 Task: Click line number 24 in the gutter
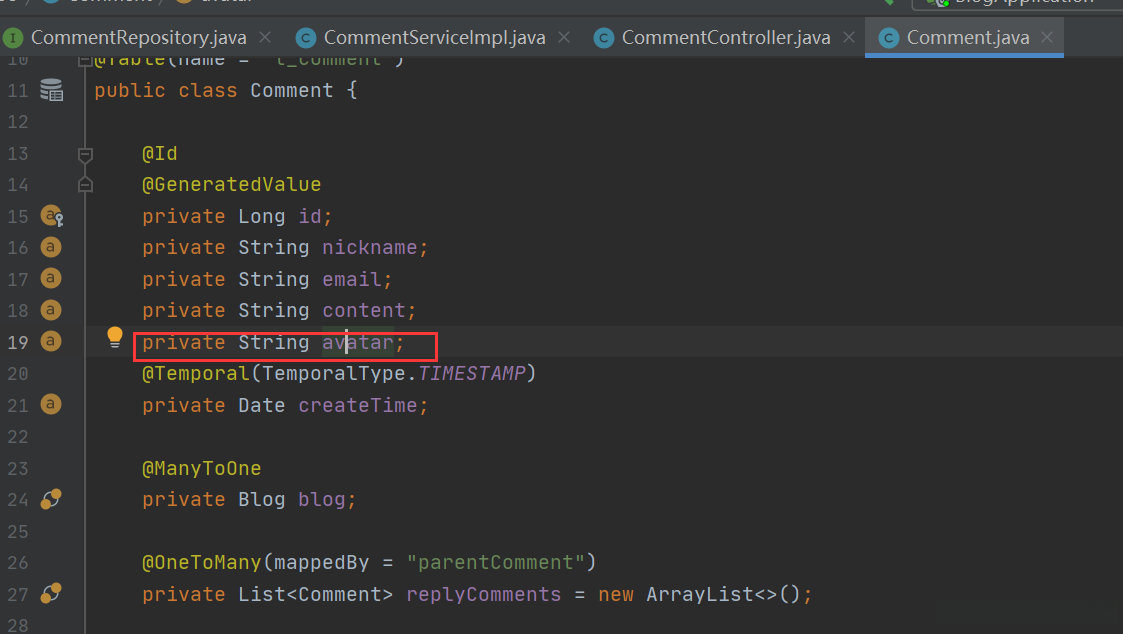18,500
